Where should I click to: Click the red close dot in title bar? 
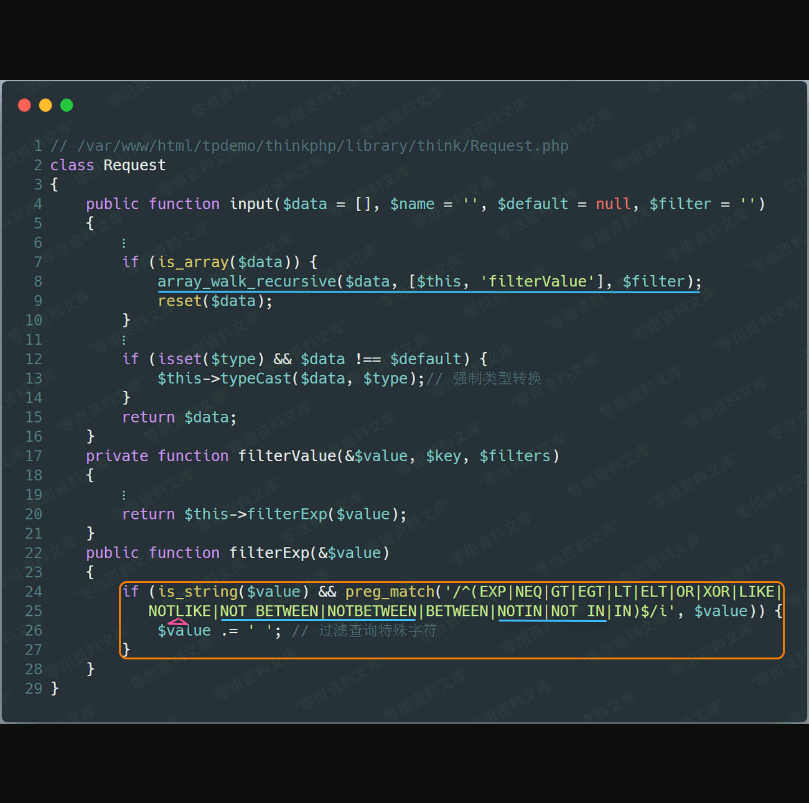coord(24,105)
